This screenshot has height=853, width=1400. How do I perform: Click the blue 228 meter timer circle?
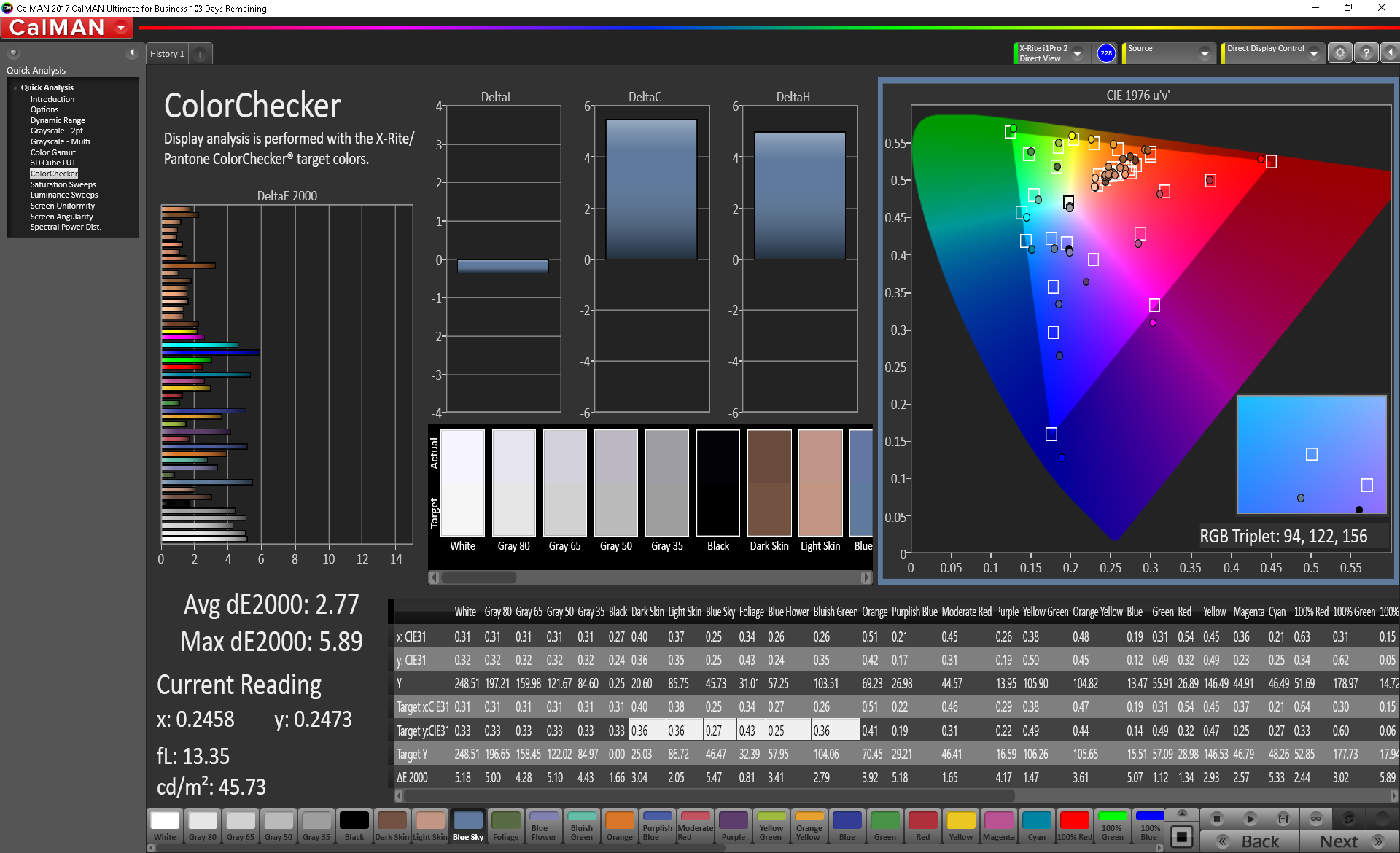(x=1106, y=53)
